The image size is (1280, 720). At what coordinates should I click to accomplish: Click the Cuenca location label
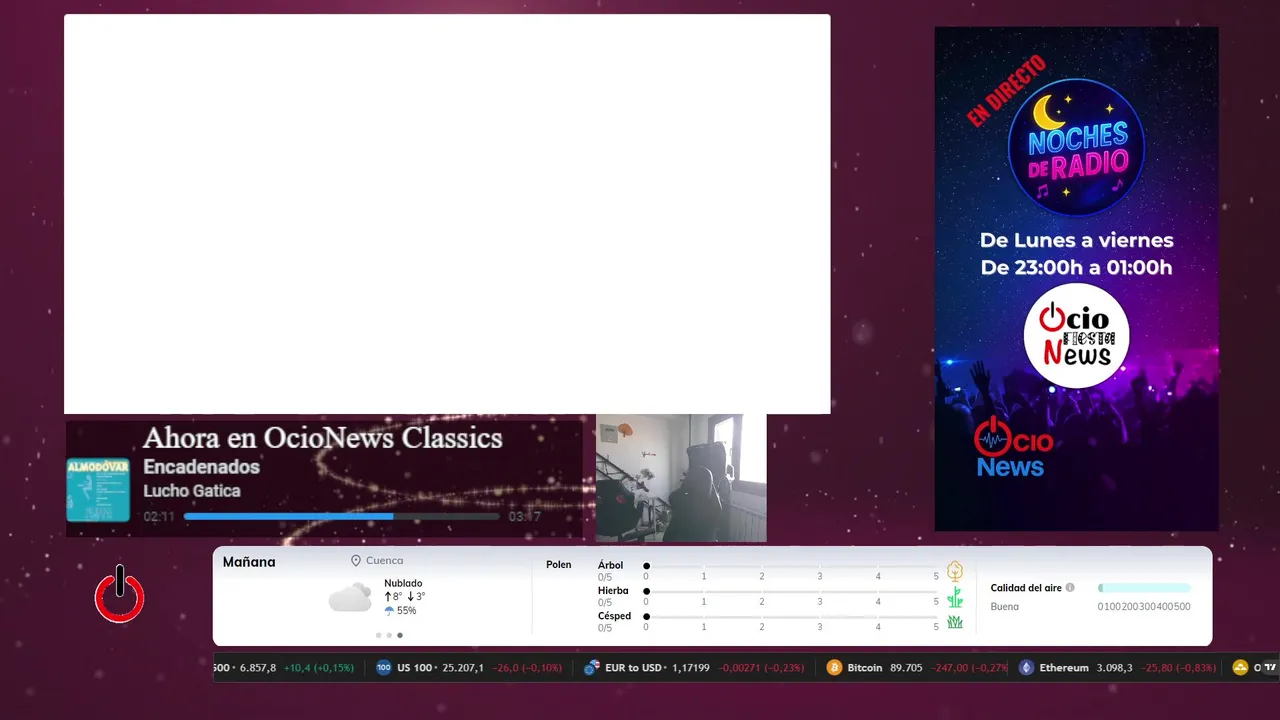(x=385, y=561)
